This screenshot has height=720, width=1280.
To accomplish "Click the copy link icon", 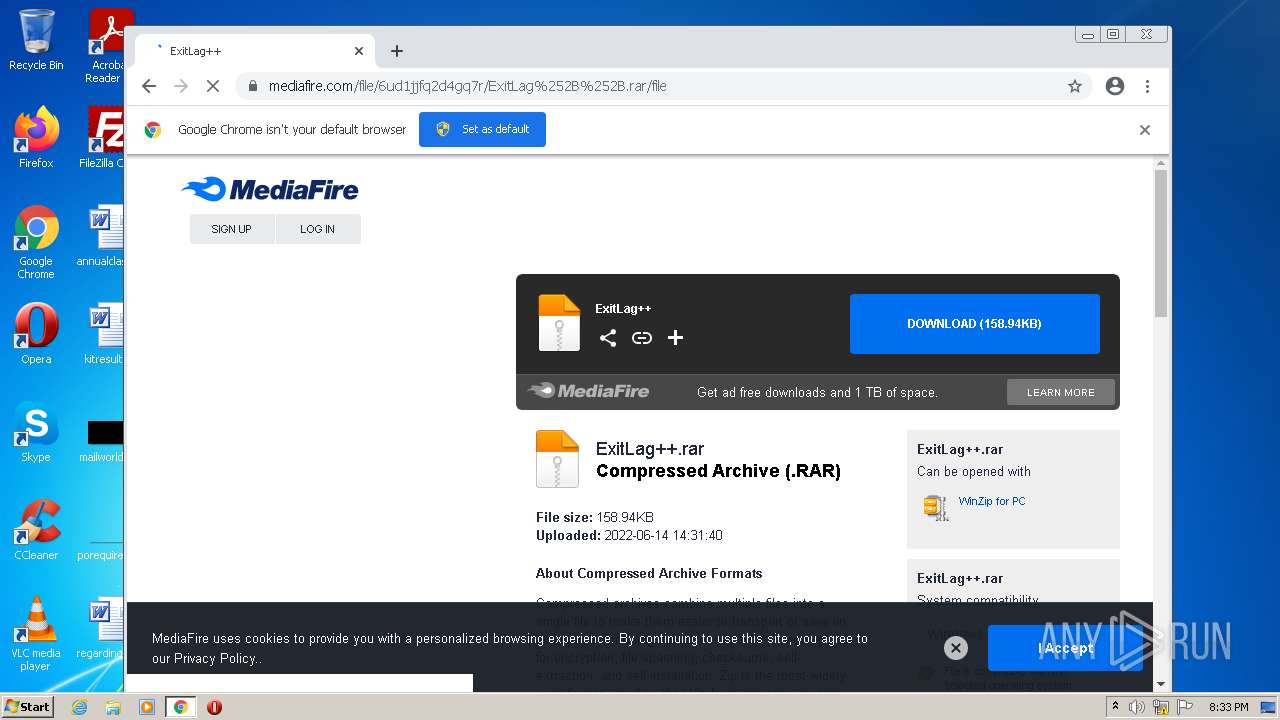I will tap(642, 338).
